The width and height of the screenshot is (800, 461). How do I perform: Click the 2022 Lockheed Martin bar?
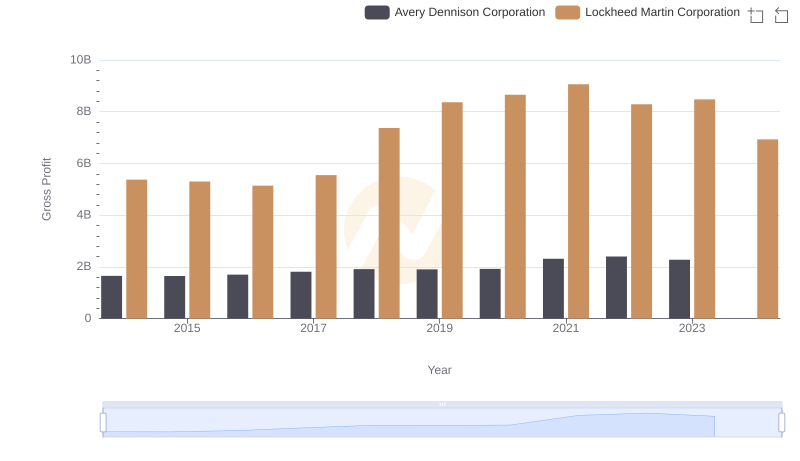[641, 211]
